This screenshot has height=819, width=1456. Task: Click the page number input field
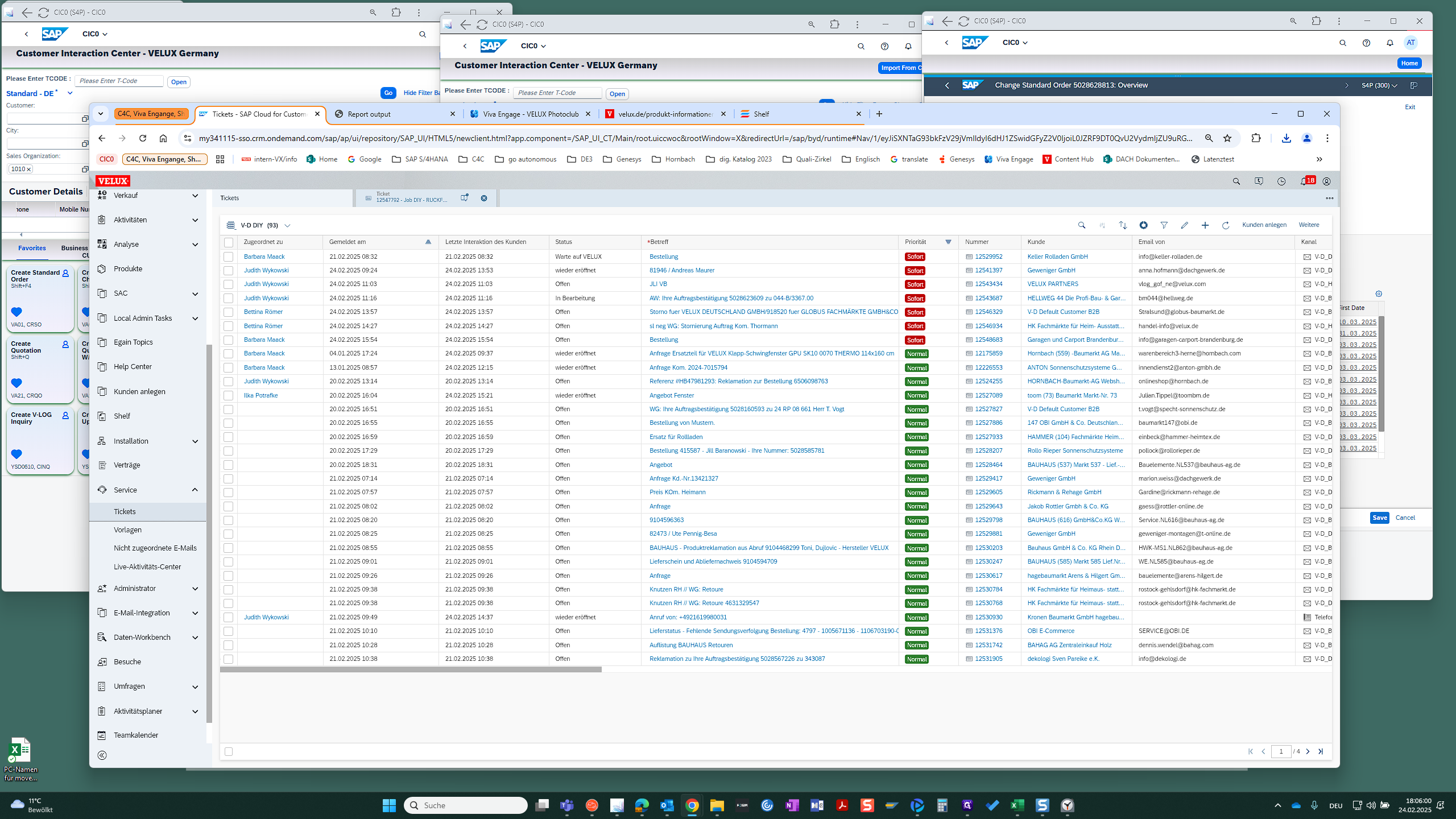[1281, 751]
